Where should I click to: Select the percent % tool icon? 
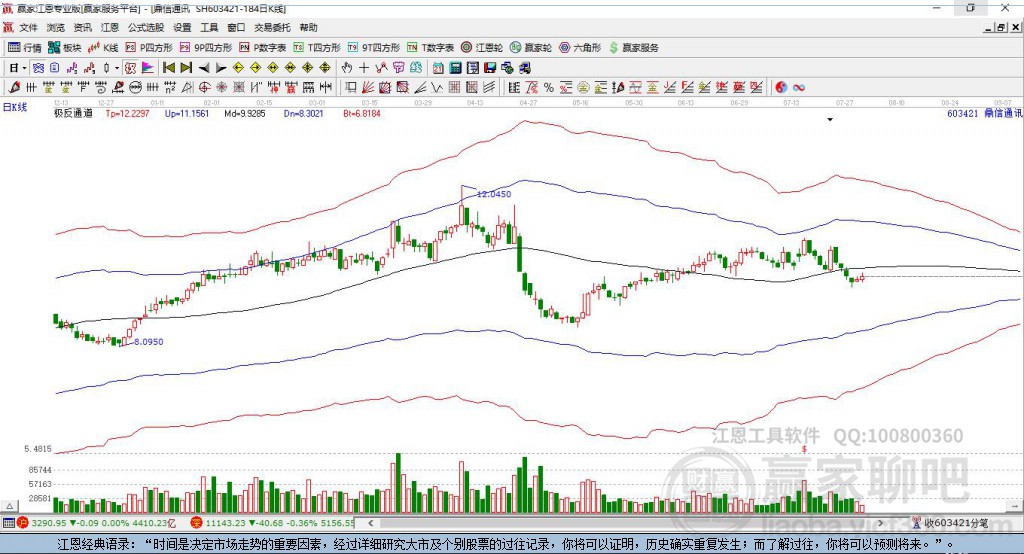point(549,87)
